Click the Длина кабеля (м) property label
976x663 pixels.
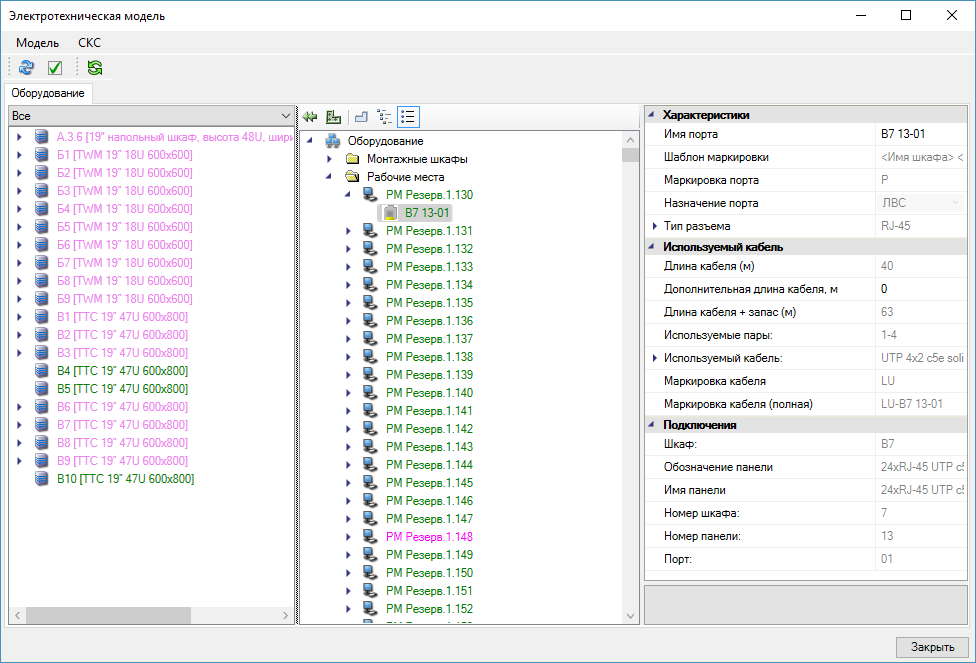point(709,266)
